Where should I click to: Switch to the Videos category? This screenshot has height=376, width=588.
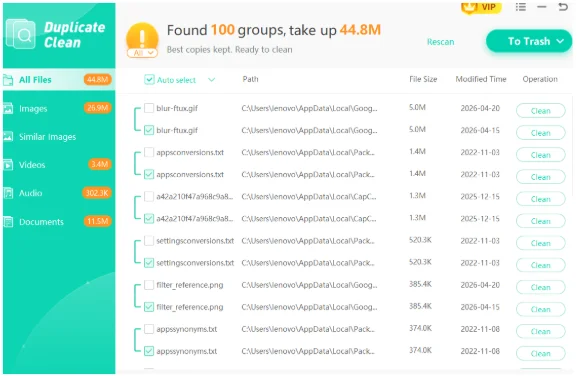(x=59, y=165)
